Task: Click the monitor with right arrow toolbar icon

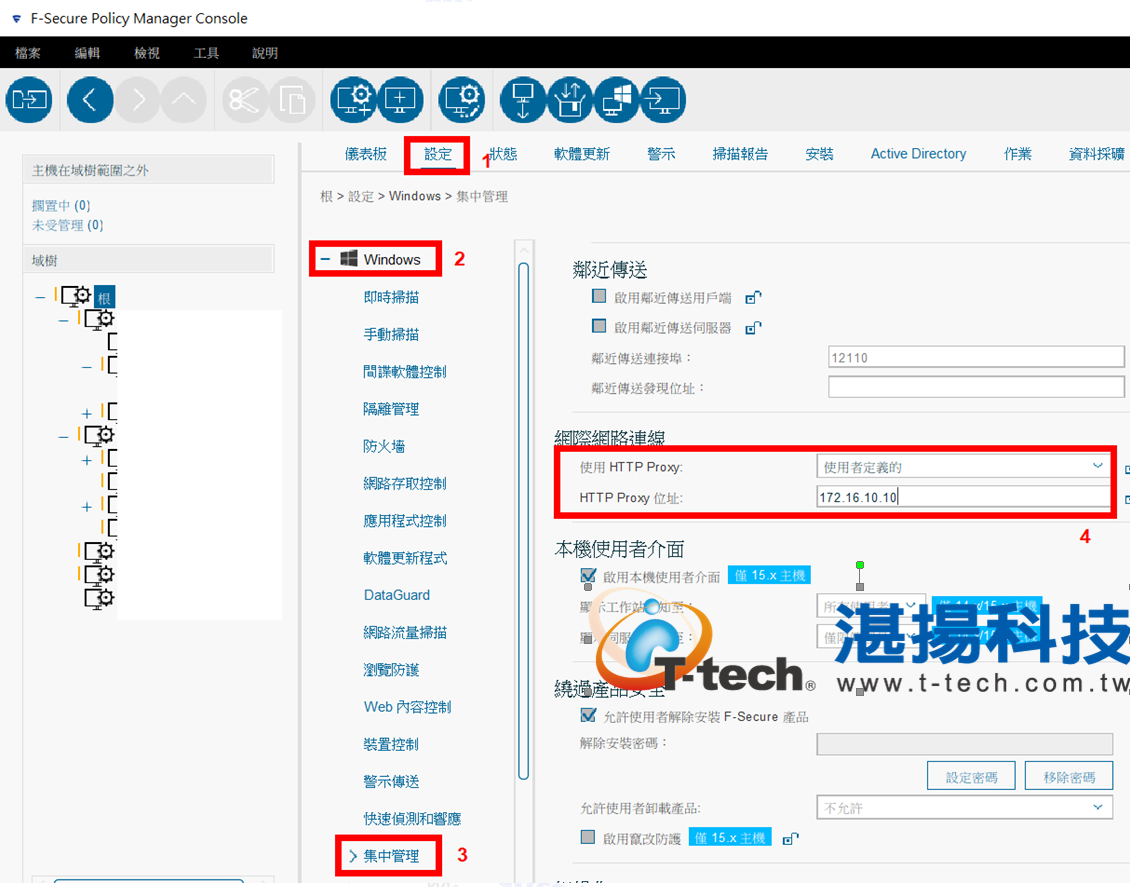Action: point(663,99)
